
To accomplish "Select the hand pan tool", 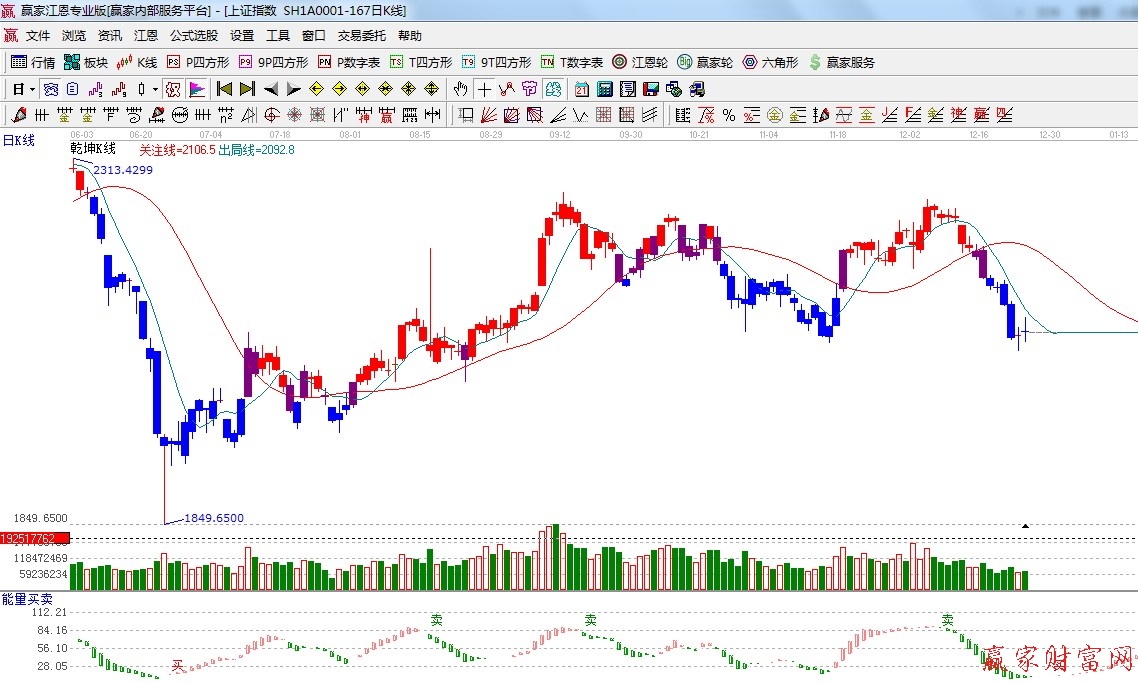I will 461,89.
